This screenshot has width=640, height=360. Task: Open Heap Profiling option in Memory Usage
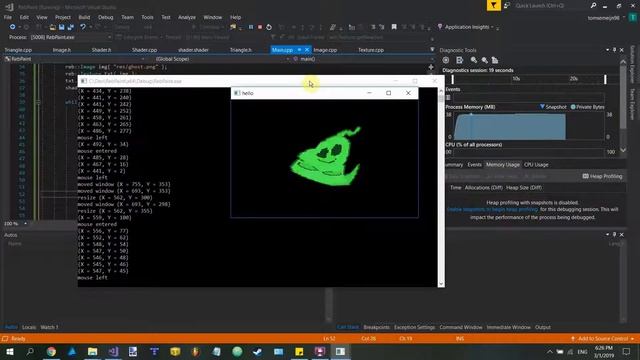click(602, 176)
